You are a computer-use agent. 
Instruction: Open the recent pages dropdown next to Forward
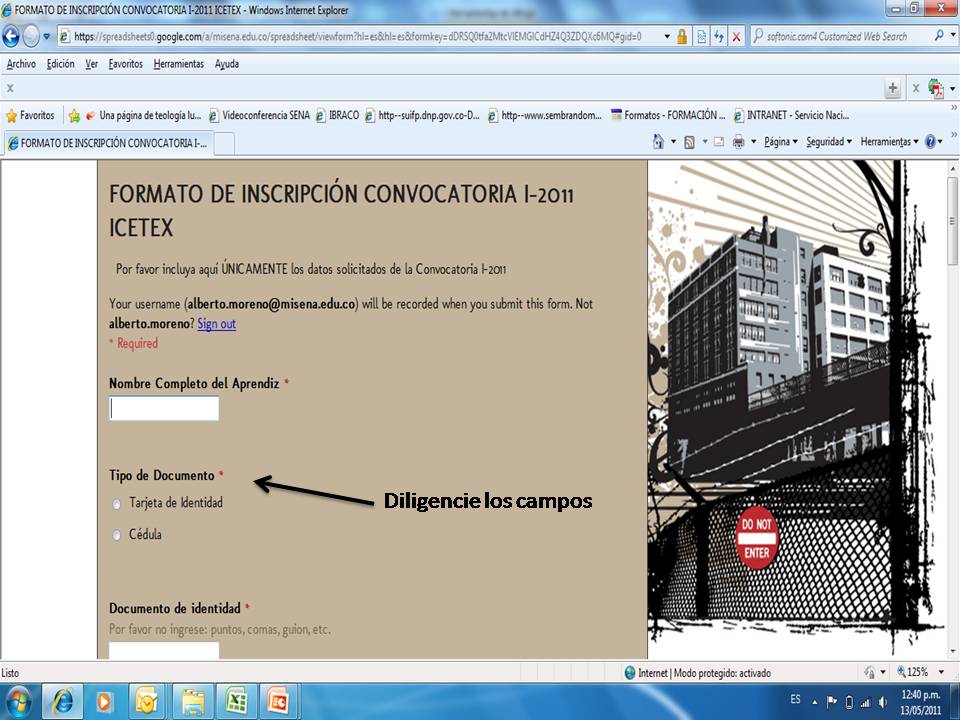pos(47,37)
